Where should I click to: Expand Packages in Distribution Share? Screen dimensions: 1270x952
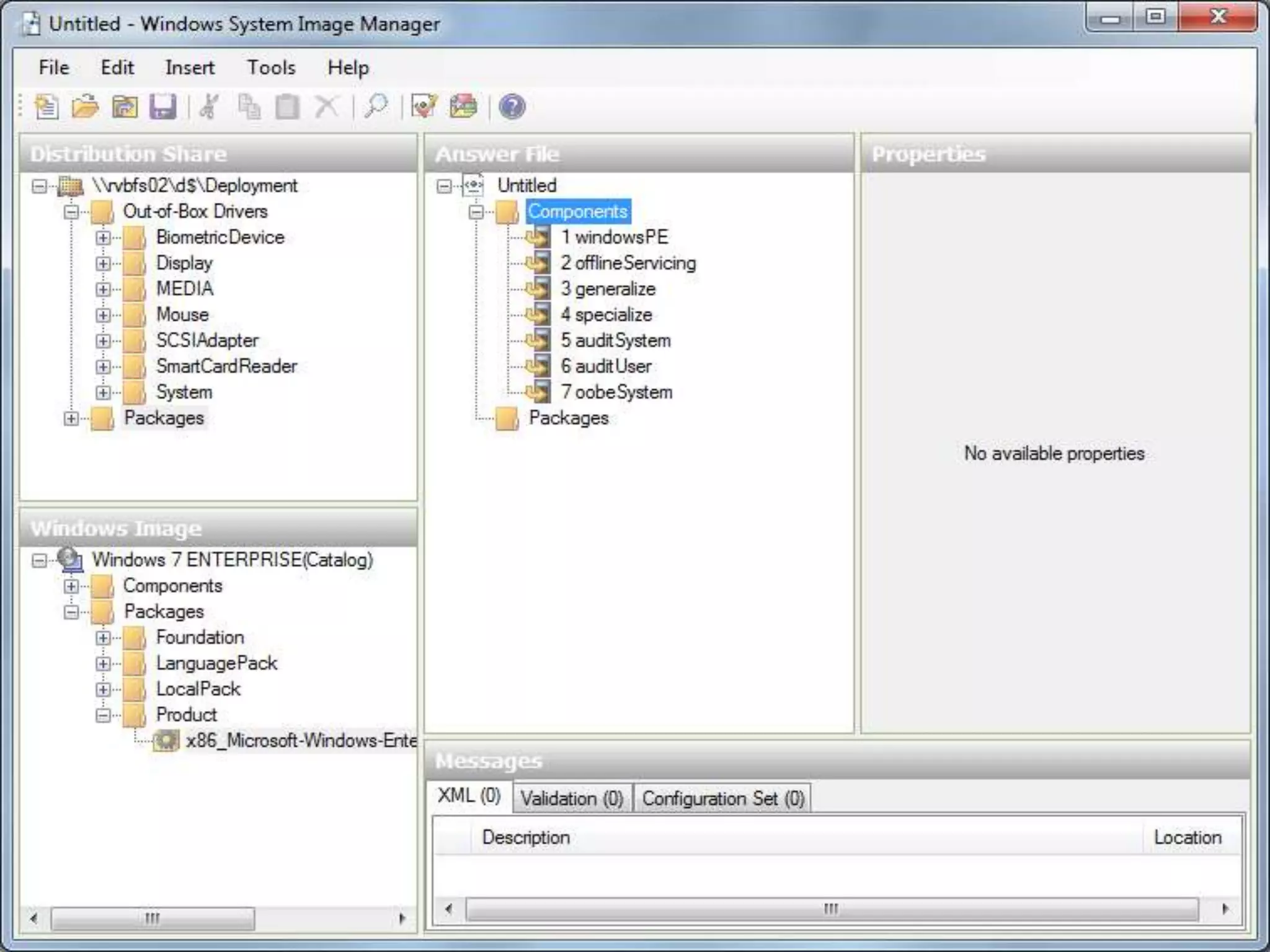71,418
